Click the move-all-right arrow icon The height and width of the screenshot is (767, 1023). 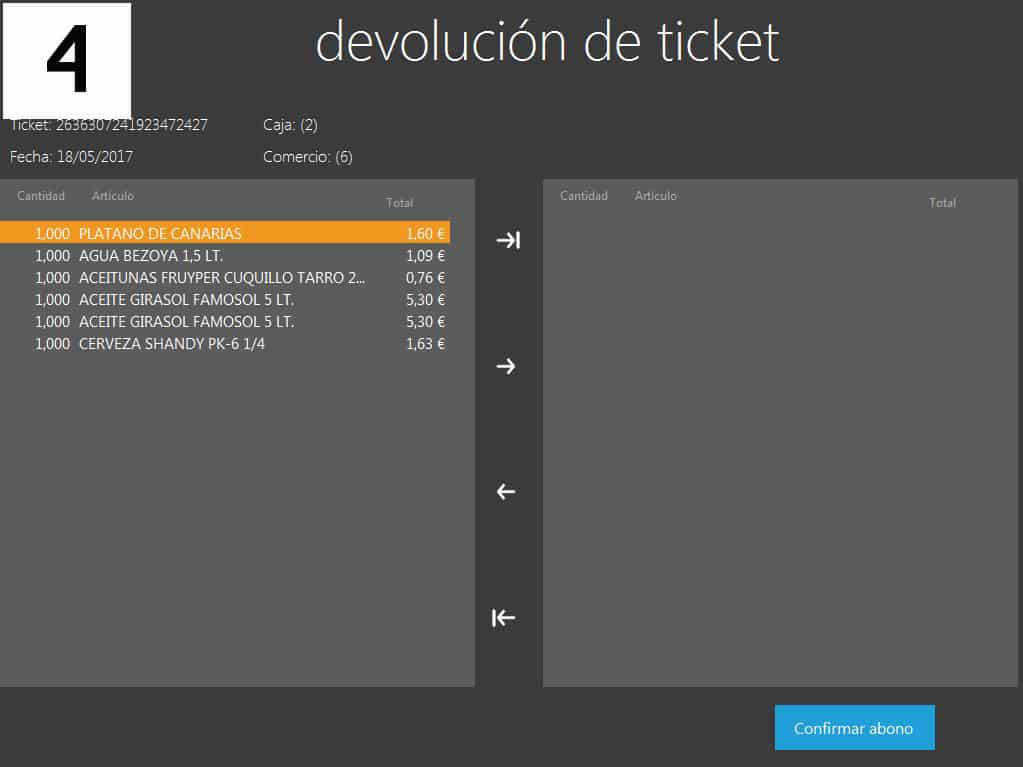(508, 240)
